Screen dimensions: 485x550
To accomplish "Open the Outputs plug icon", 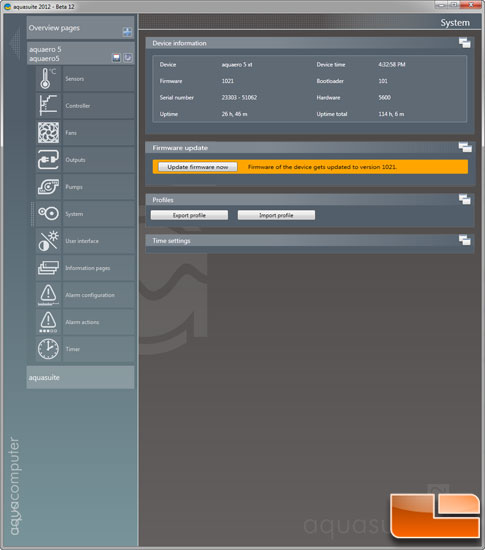I will pos(48,160).
